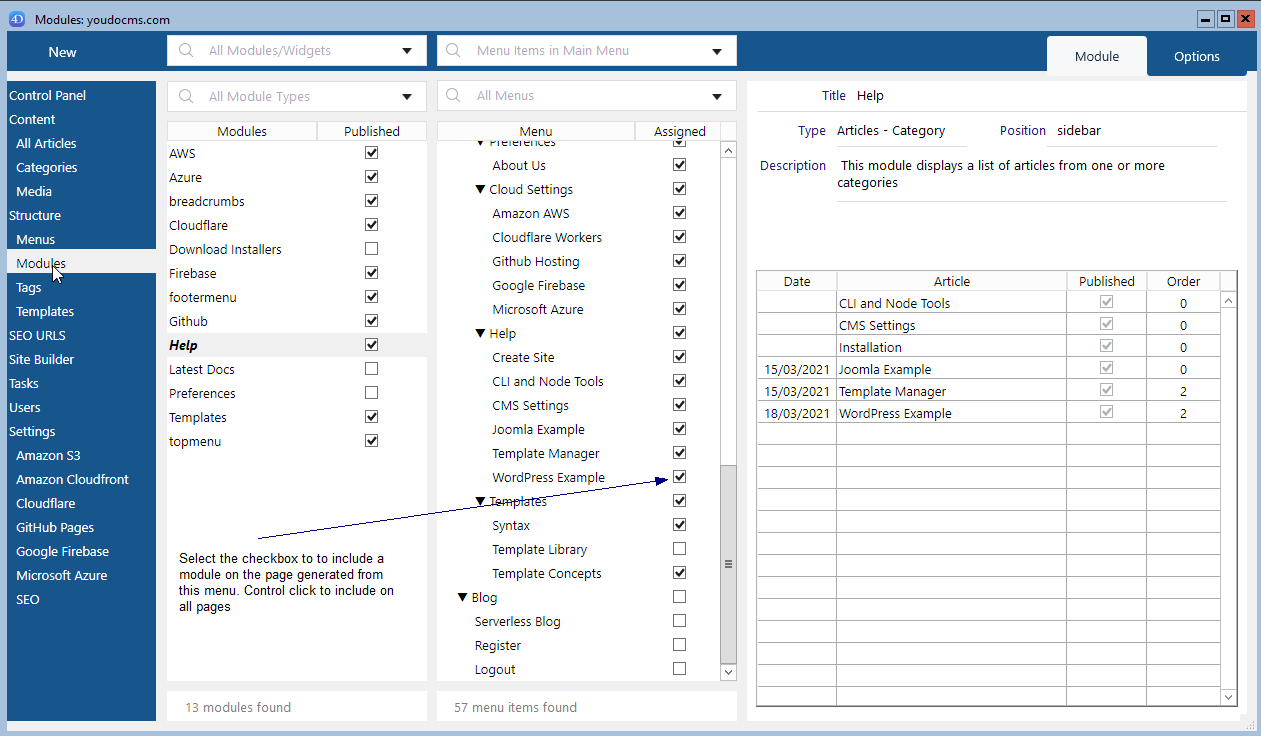Viewport: 1261px width, 736px height.
Task: Click menu list scroll down arrow
Action: pyautogui.click(x=728, y=673)
